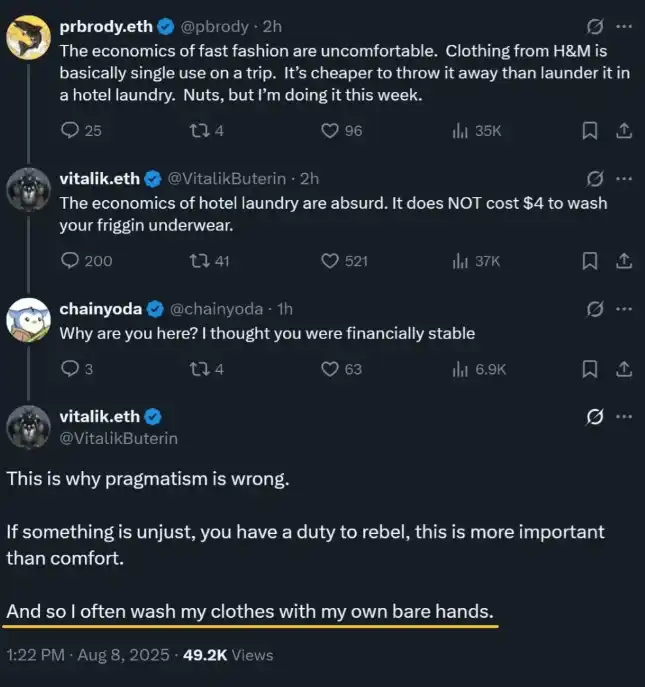View analytics for vitalik.eth's 37K-view tweet
645x687 pixels.
(461, 260)
